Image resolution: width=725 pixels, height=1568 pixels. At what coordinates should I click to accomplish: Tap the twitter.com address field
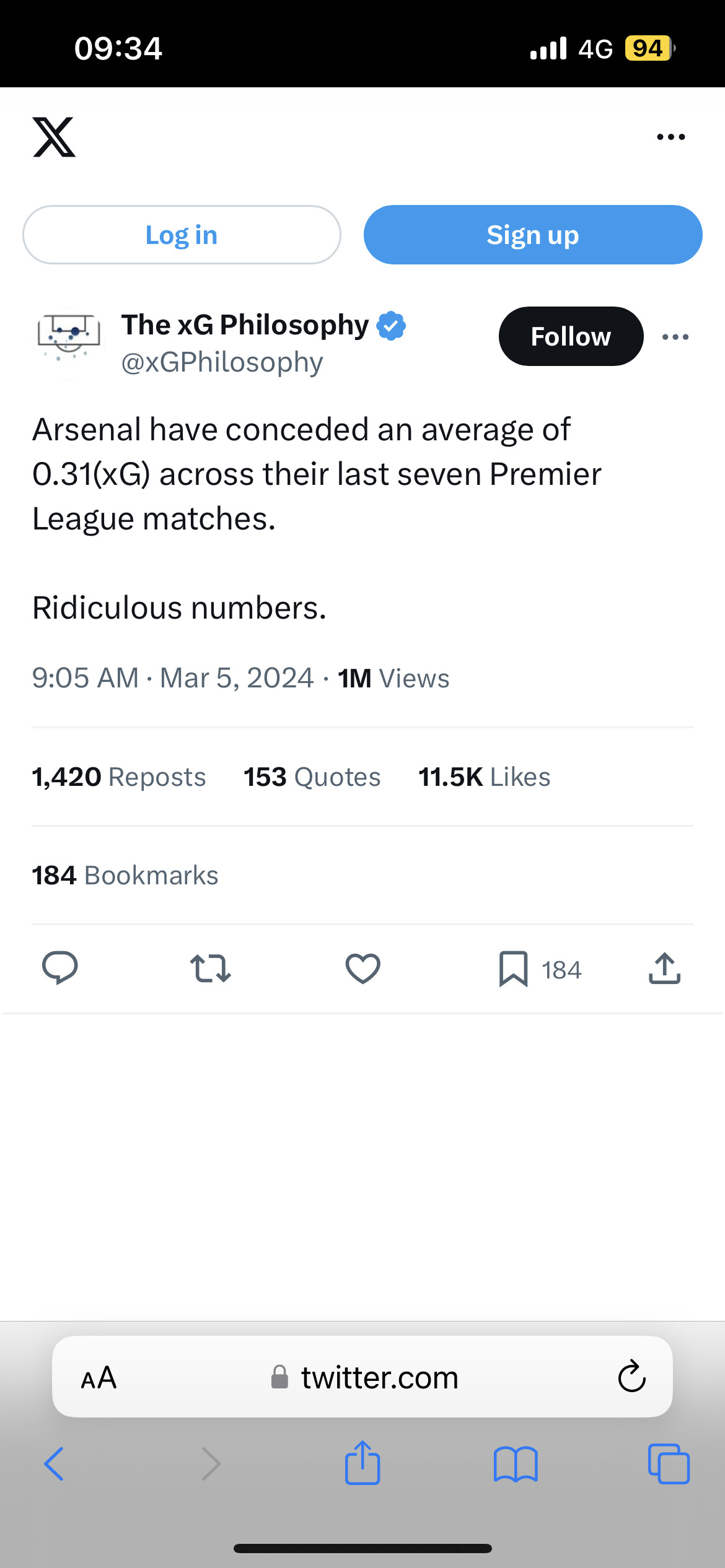pos(366,1377)
